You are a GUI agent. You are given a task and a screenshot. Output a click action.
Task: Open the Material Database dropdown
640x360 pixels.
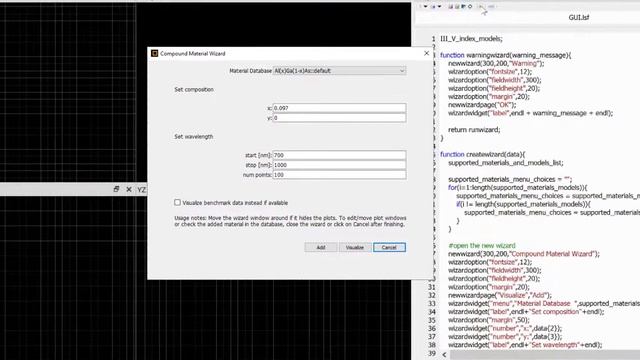[x=339, y=71]
